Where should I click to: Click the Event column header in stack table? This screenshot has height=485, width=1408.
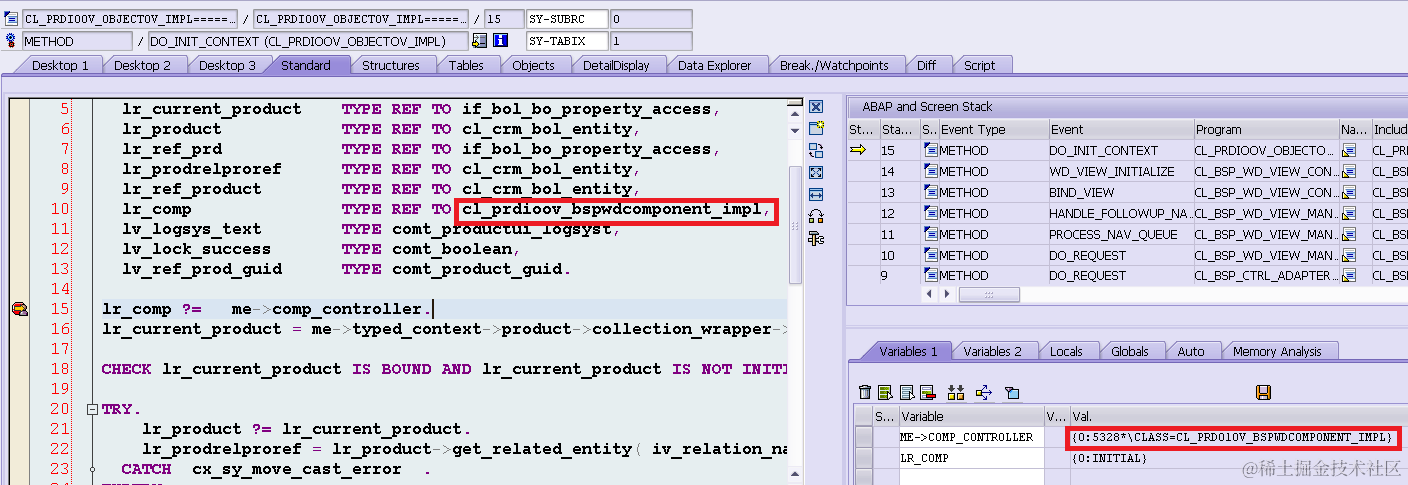pos(1120,129)
